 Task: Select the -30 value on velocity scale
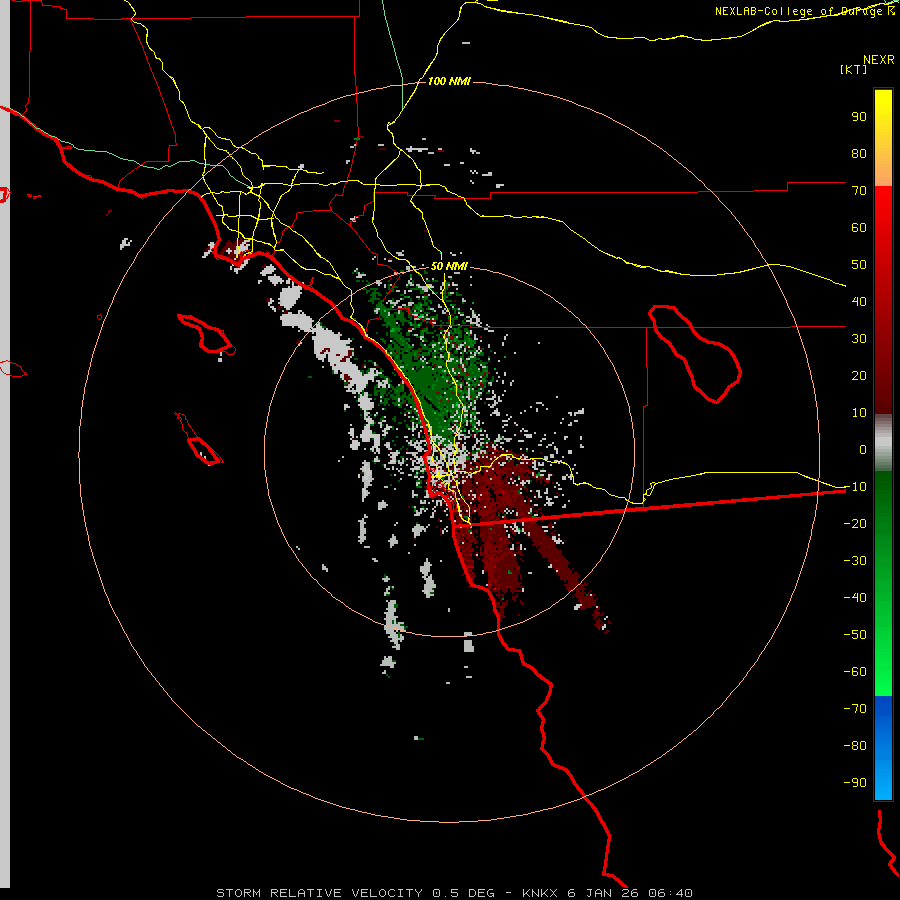point(855,561)
